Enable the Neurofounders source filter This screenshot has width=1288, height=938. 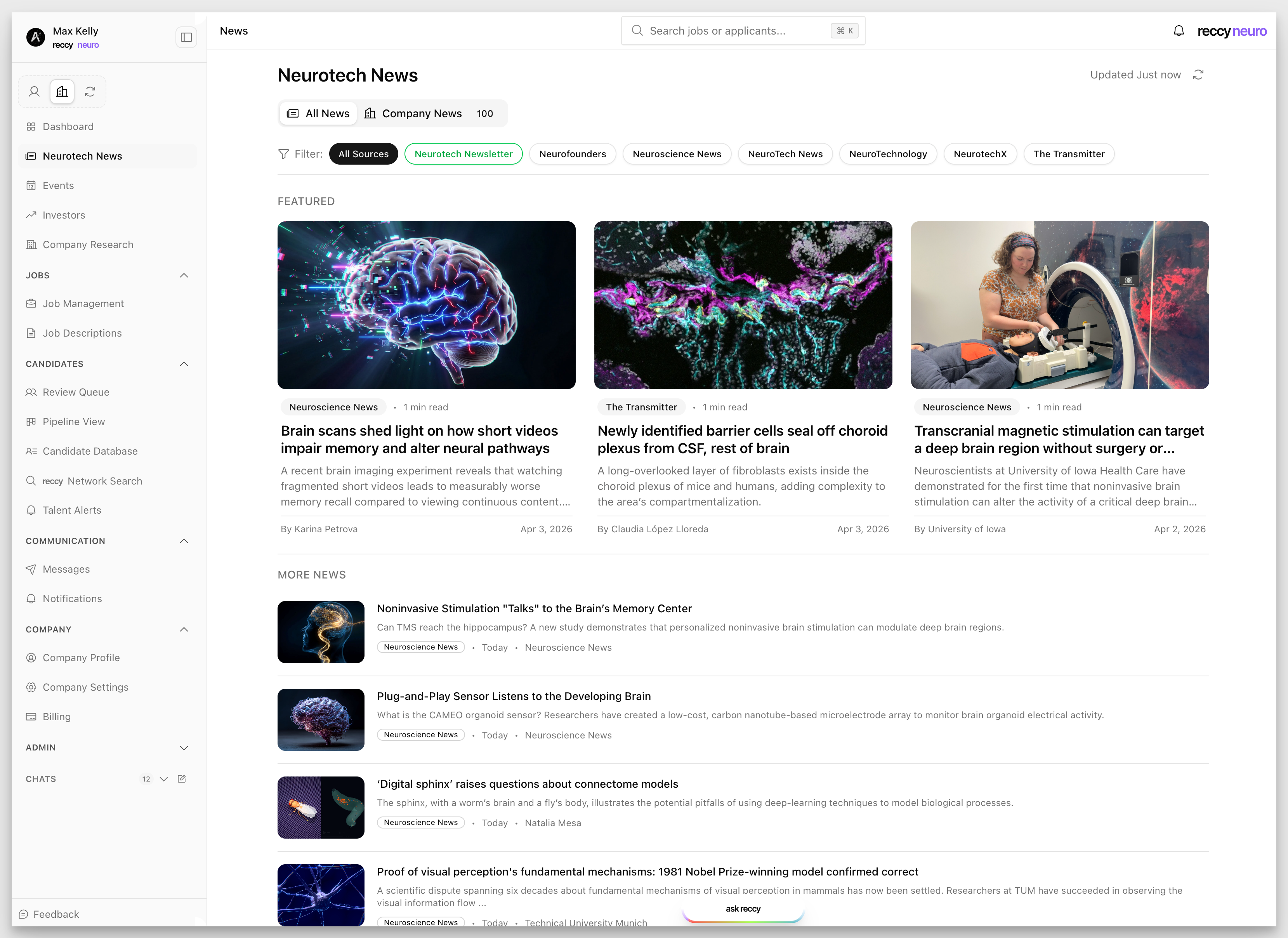(x=573, y=153)
